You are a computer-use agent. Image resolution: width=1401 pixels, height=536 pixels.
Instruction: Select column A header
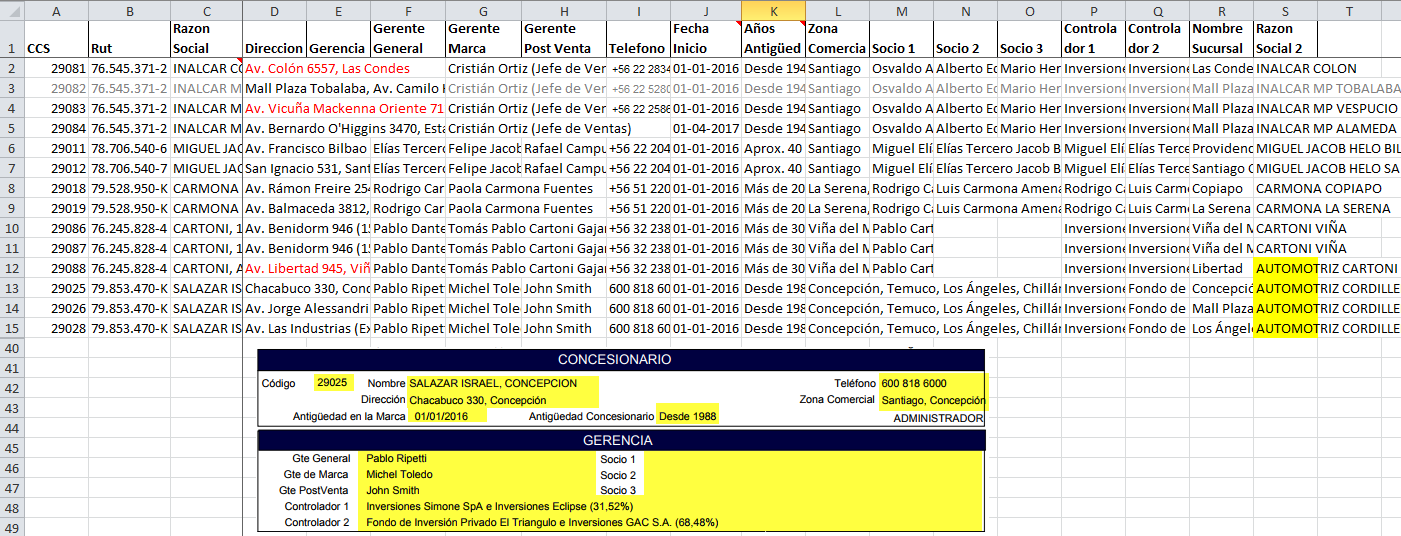coord(55,10)
